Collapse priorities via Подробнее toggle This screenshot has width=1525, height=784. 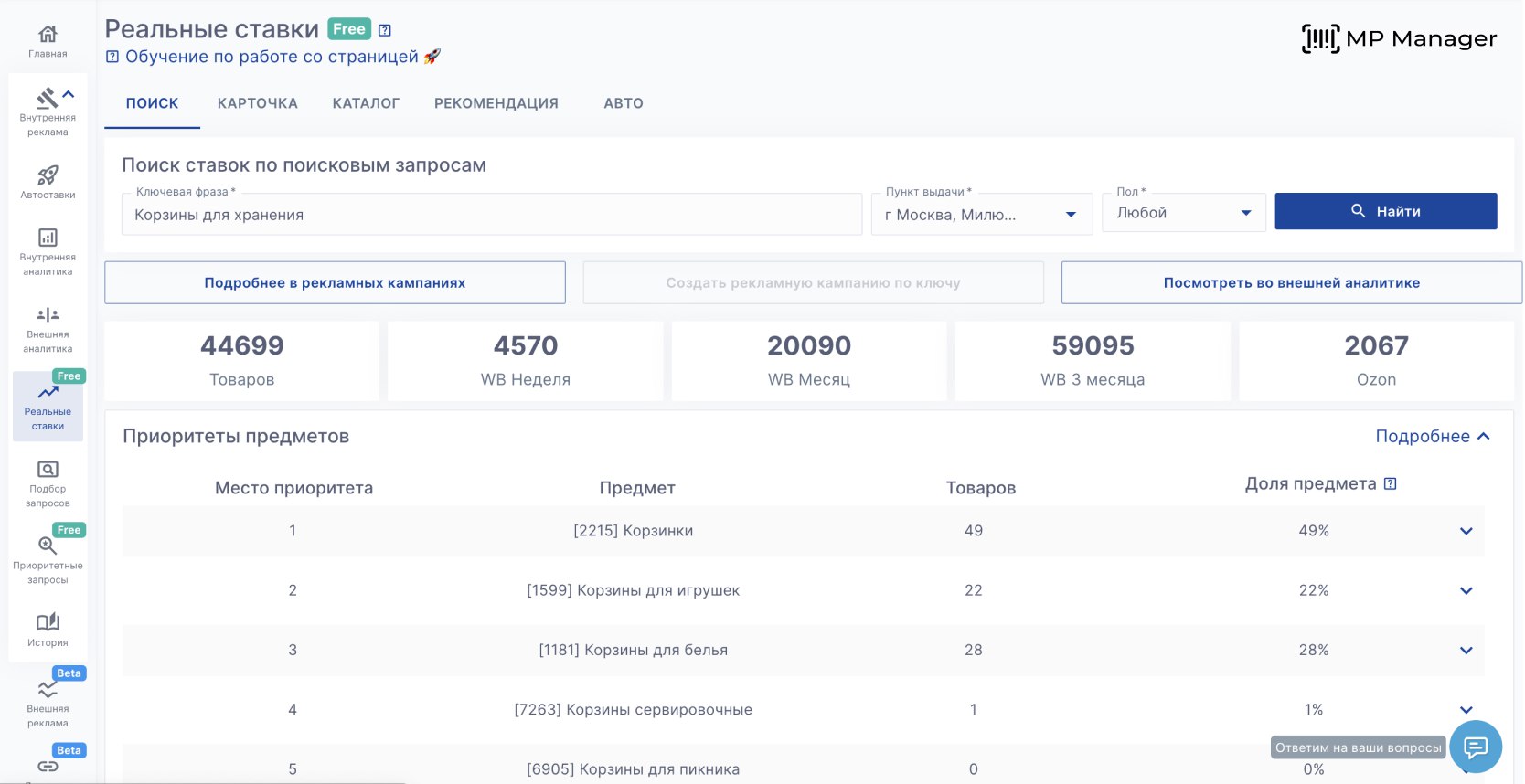[x=1432, y=437]
